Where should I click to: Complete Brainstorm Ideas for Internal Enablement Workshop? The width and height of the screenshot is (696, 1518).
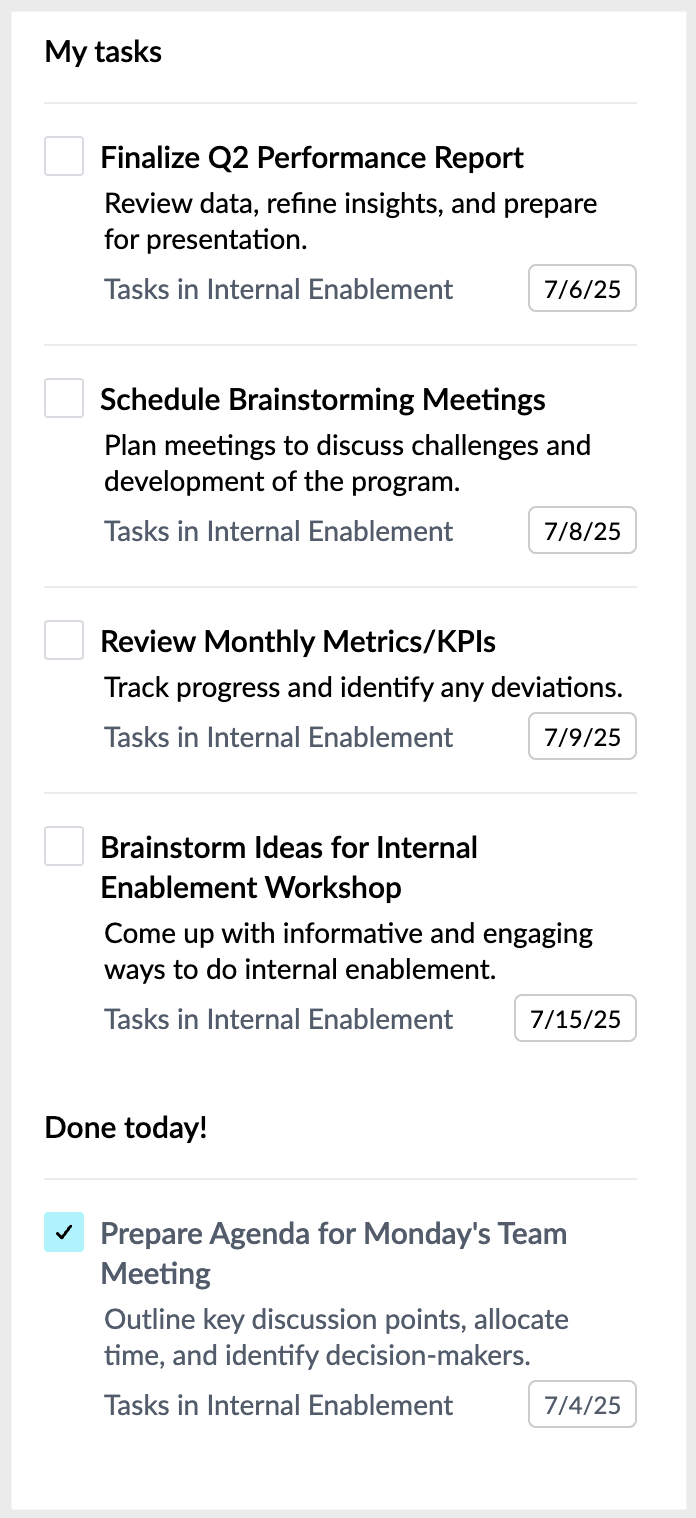(x=63, y=846)
